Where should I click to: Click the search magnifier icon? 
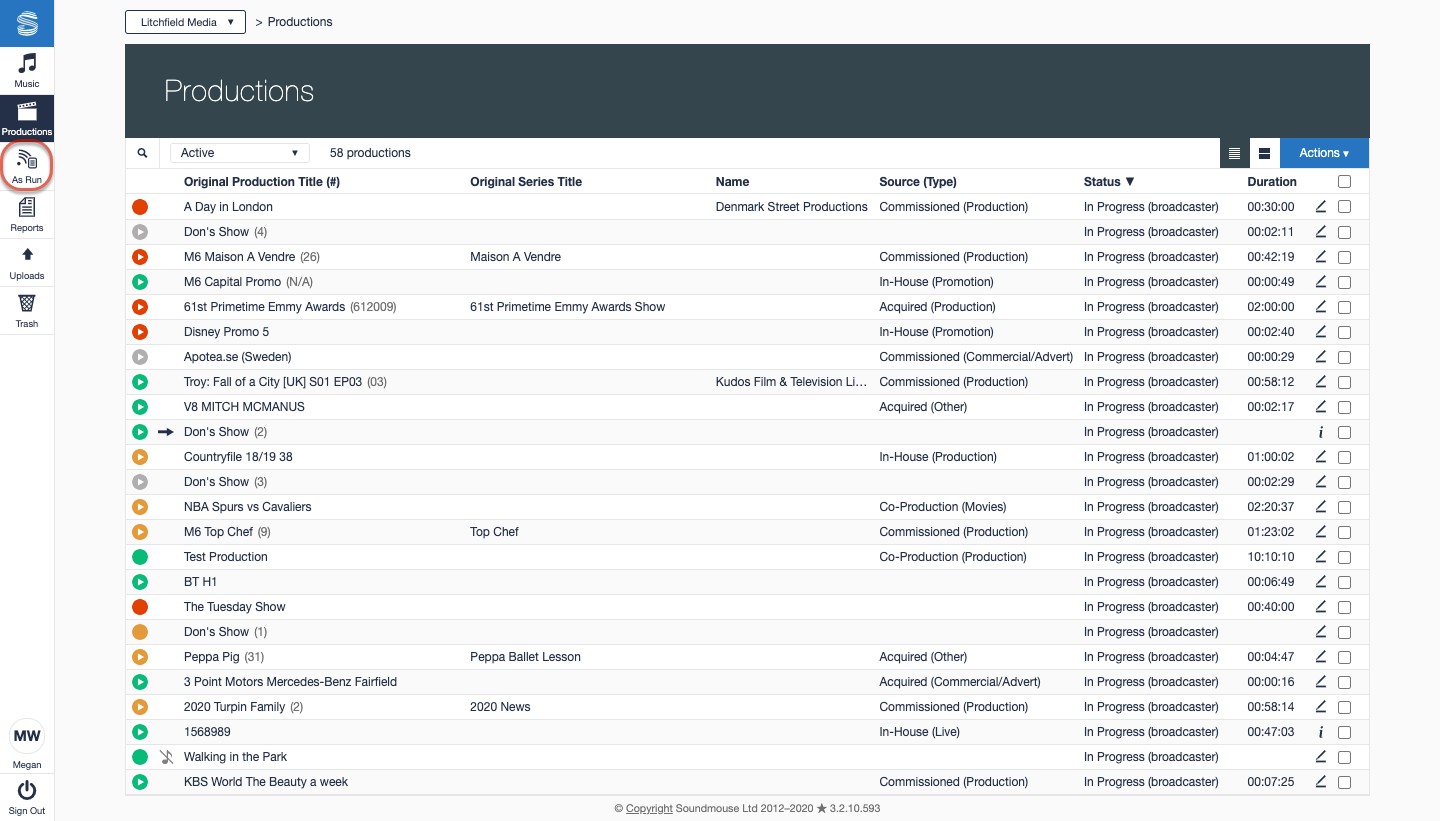143,153
